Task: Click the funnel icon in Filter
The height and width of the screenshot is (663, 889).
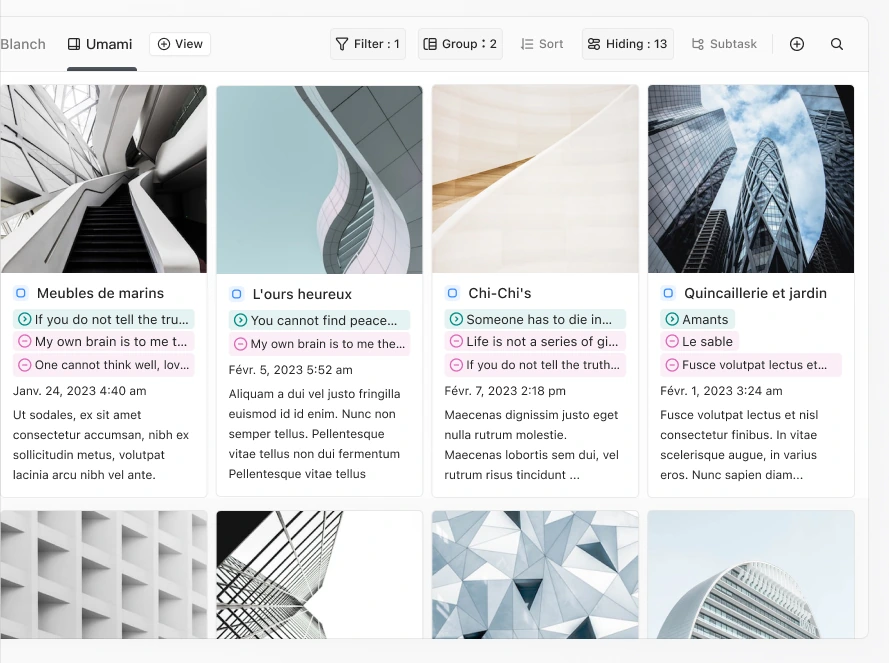Action: [x=342, y=44]
